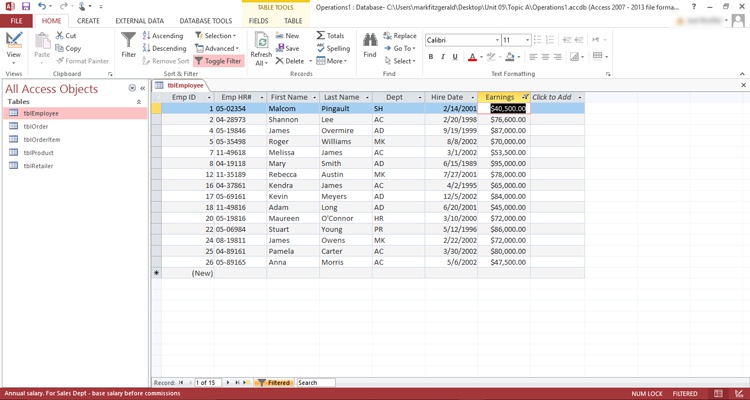
Task: Open Microsoft Access Help
Action: coord(694,6)
